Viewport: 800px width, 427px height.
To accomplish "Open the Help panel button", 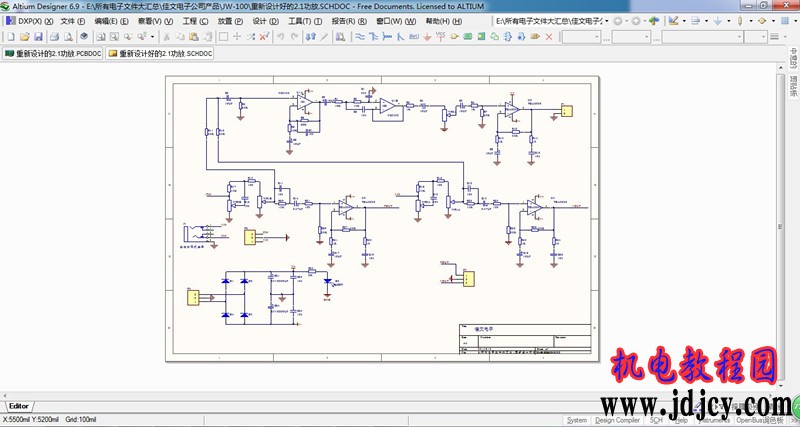I will coord(681,420).
